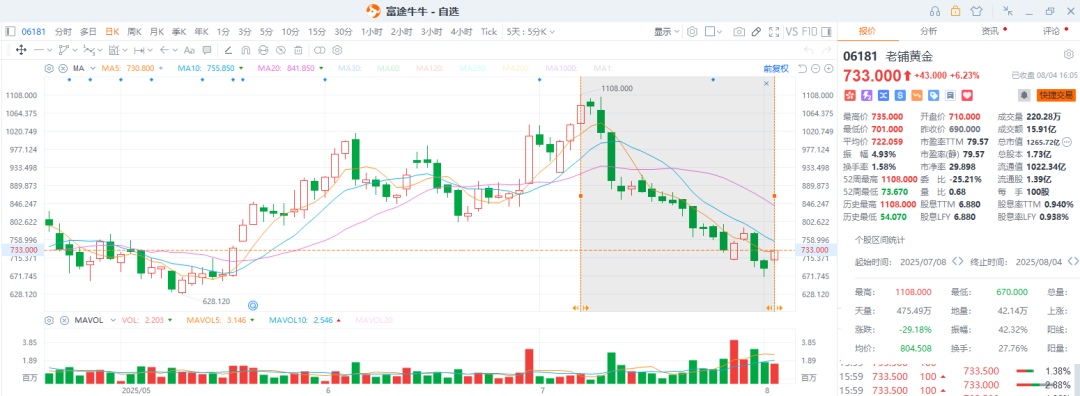Click the orange lock icon in title bar
Screen dimensions: 1080x396
pyautogui.click(x=955, y=10)
